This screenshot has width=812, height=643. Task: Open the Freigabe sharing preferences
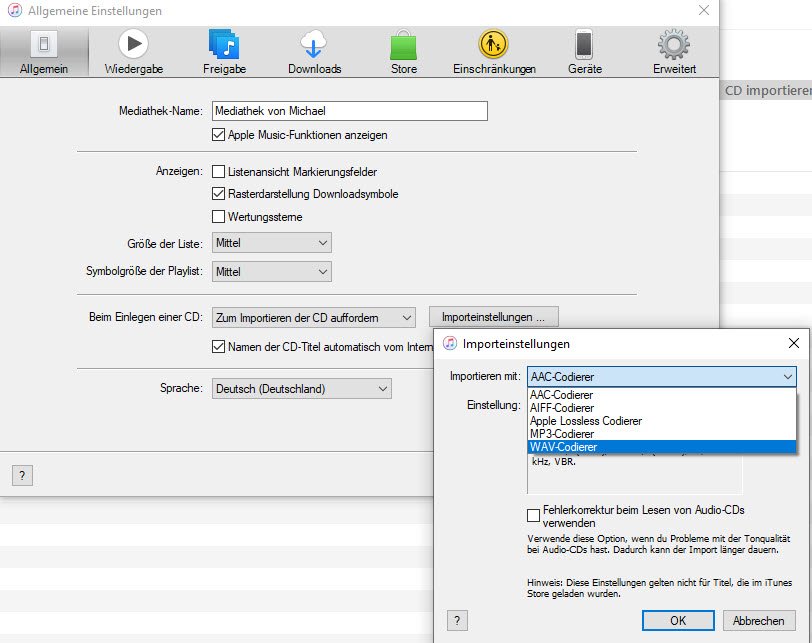[224, 52]
